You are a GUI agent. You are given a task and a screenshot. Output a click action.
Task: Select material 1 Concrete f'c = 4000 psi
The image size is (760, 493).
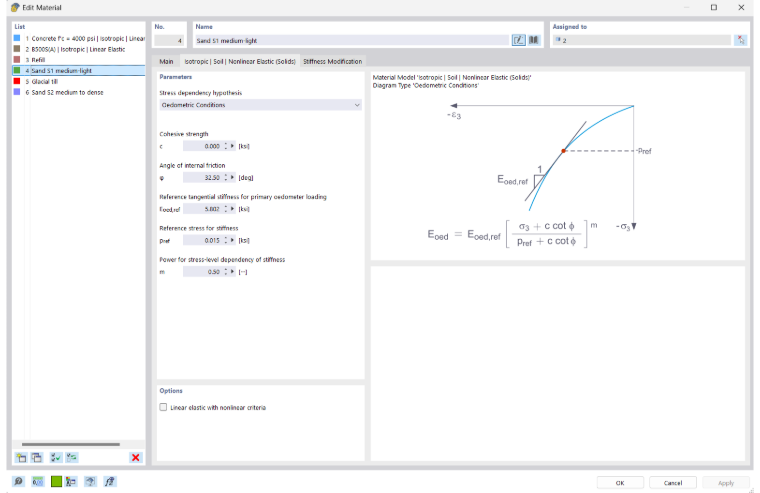click(79, 38)
